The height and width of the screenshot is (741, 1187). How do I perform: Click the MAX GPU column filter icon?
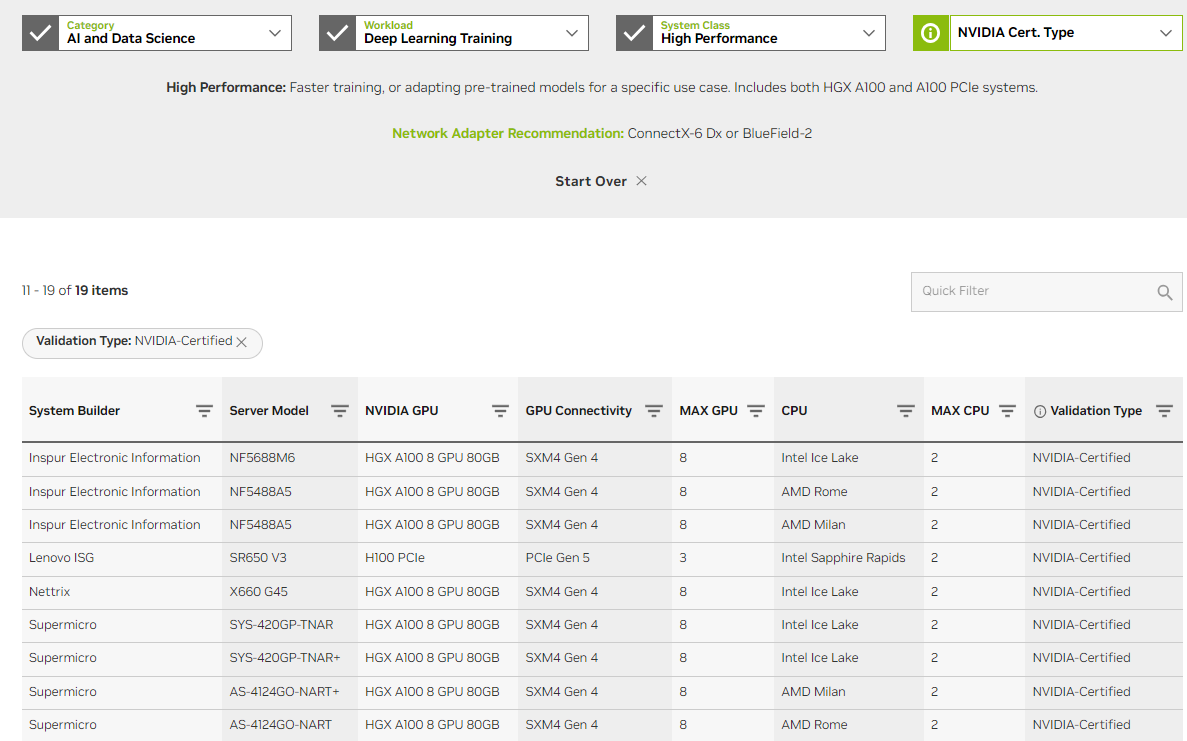pos(756,411)
